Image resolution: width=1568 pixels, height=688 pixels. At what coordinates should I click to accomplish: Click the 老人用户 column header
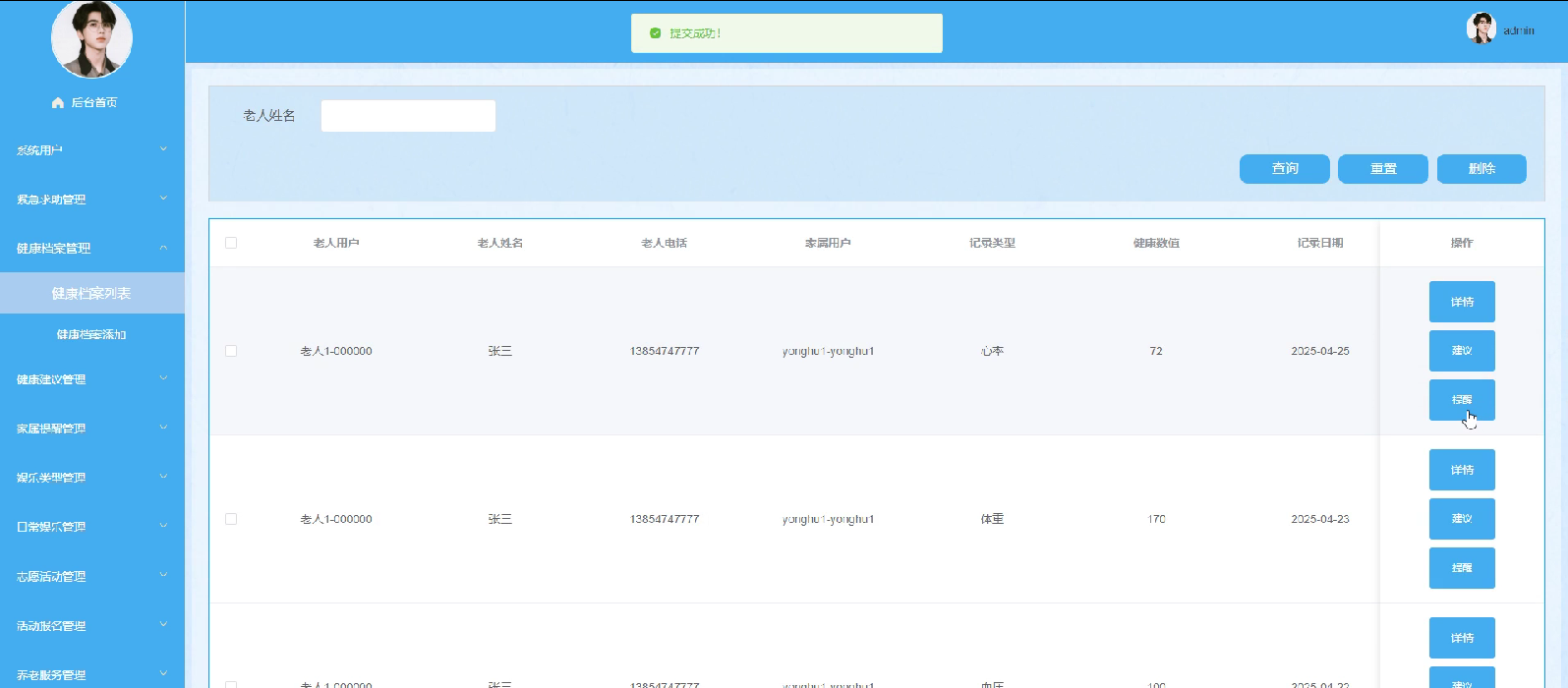click(x=336, y=243)
